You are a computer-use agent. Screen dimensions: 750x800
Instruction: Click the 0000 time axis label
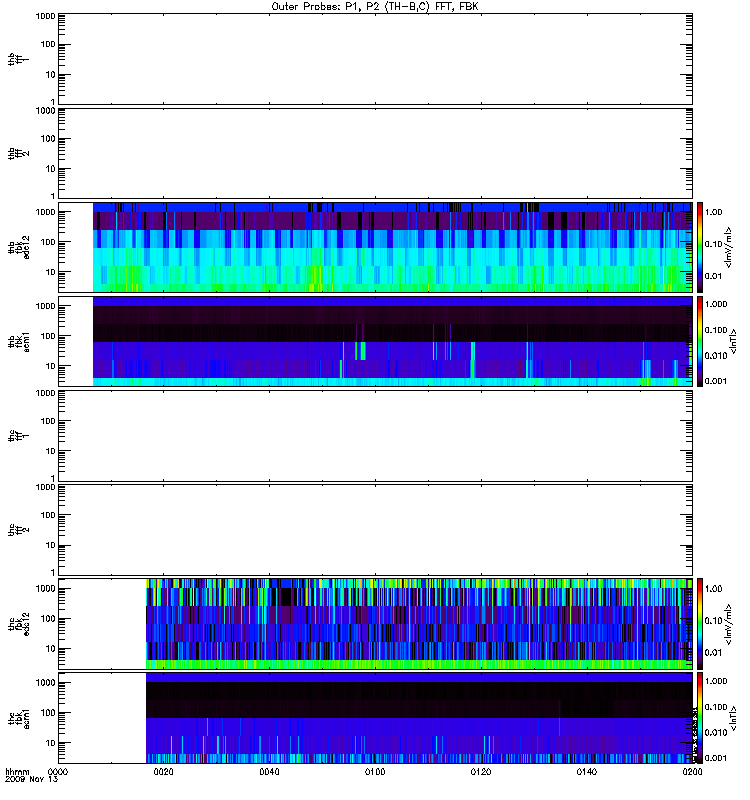tap(58, 772)
